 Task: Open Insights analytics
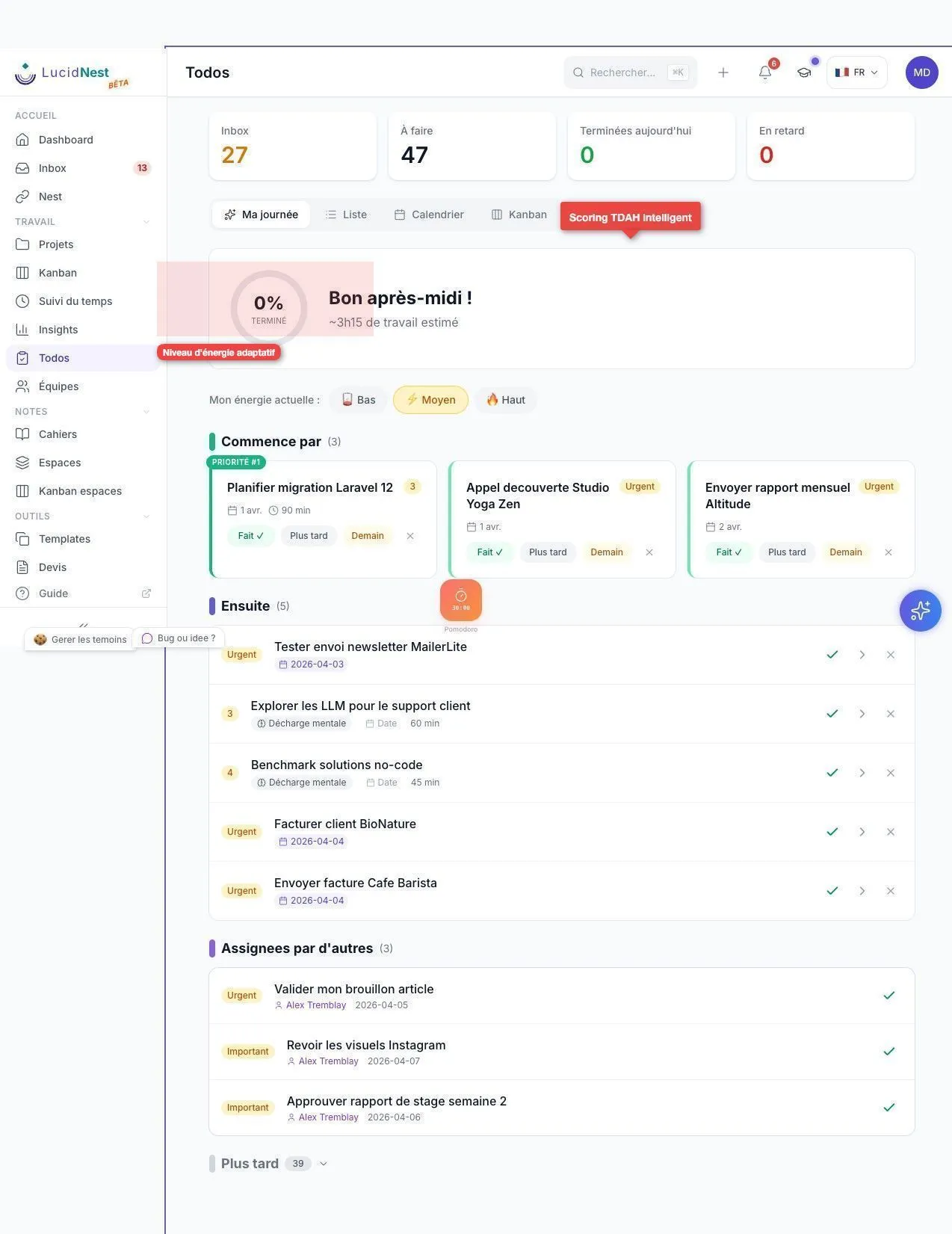[x=83, y=330]
